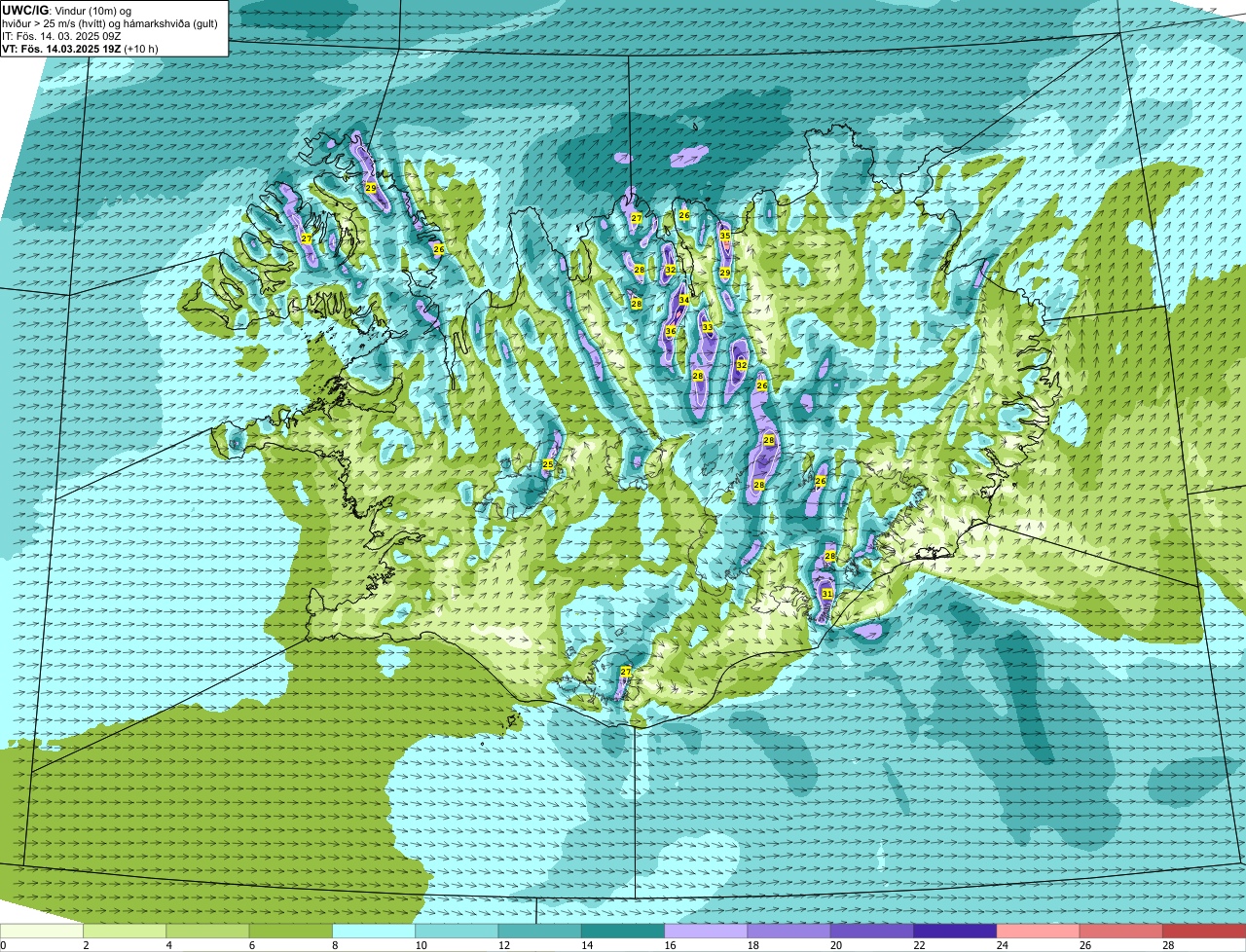Click the title line 'UWC/IG: Vindur (10m) og'
The image size is (1246, 952).
tap(66, 11)
